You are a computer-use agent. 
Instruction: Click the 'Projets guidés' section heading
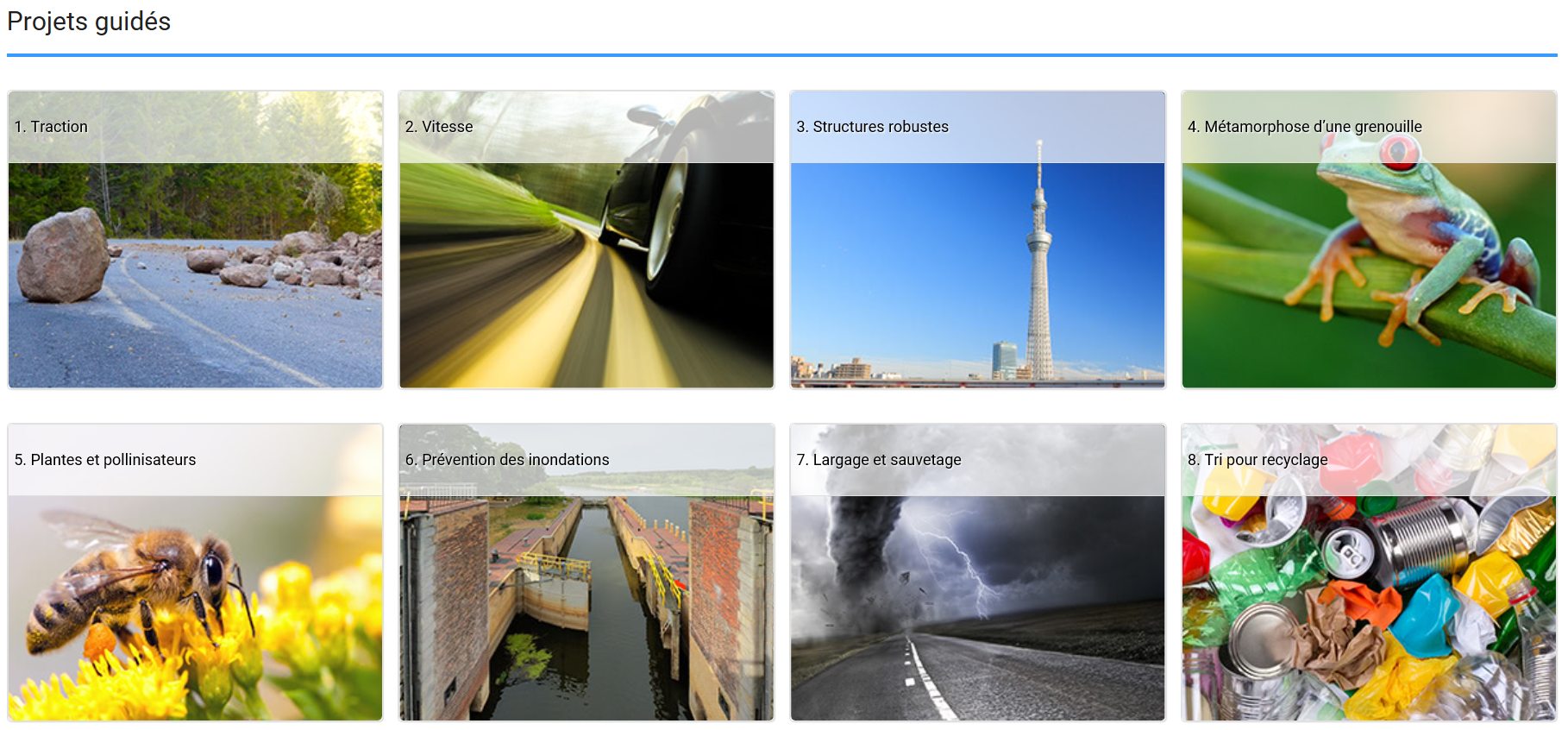89,22
